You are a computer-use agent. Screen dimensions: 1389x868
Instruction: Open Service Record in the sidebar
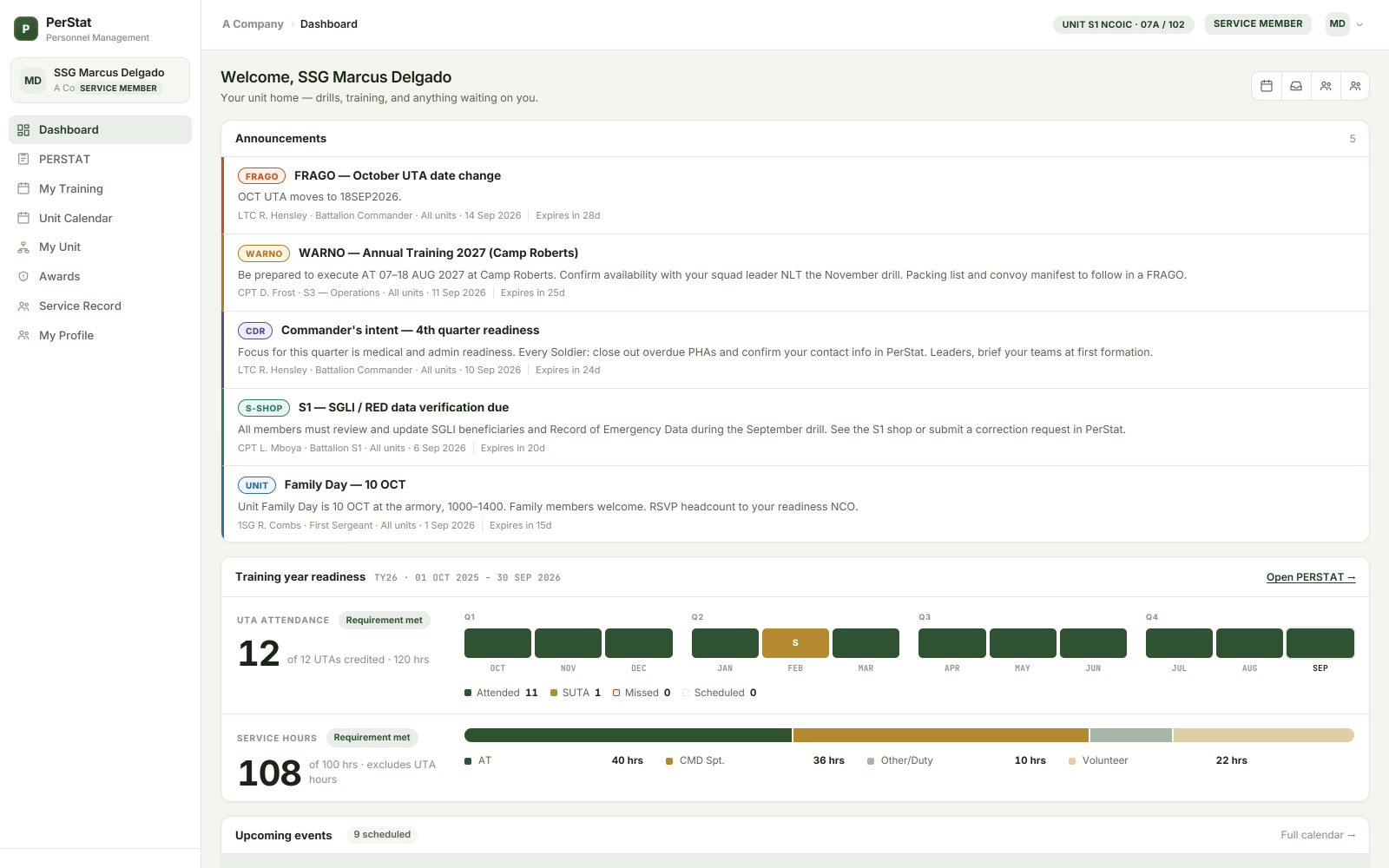[x=100, y=306]
